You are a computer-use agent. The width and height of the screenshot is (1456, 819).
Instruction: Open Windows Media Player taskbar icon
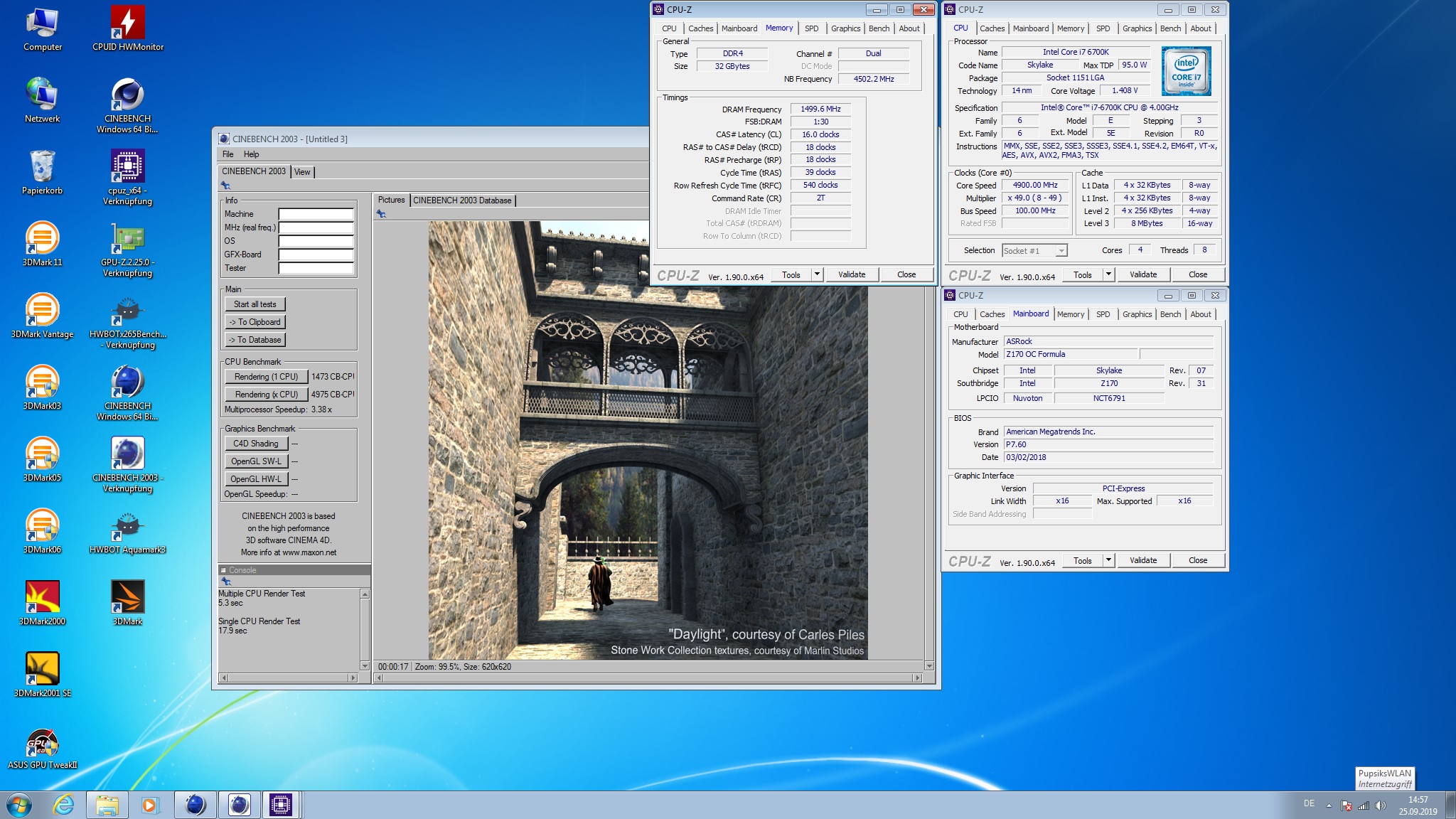coord(149,805)
